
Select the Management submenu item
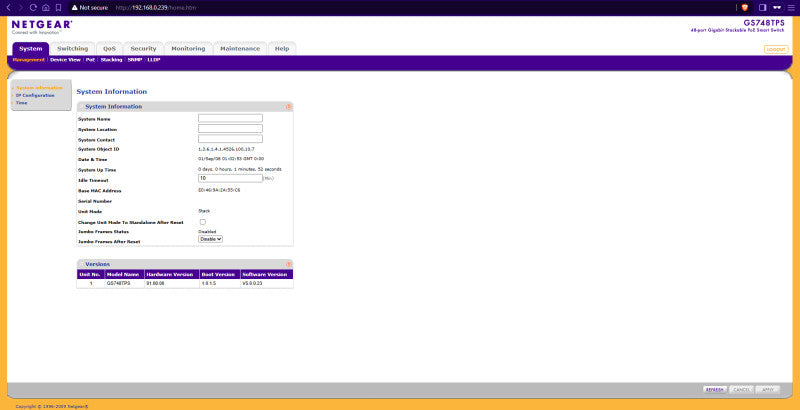coord(29,60)
